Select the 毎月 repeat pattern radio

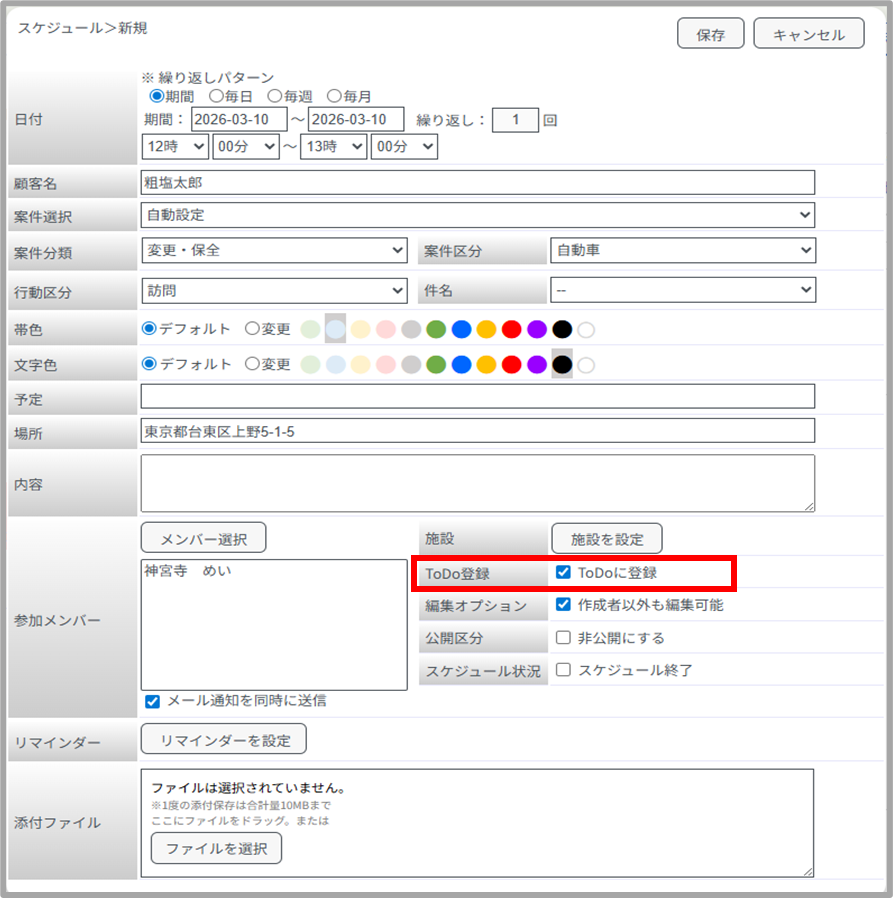(334, 97)
